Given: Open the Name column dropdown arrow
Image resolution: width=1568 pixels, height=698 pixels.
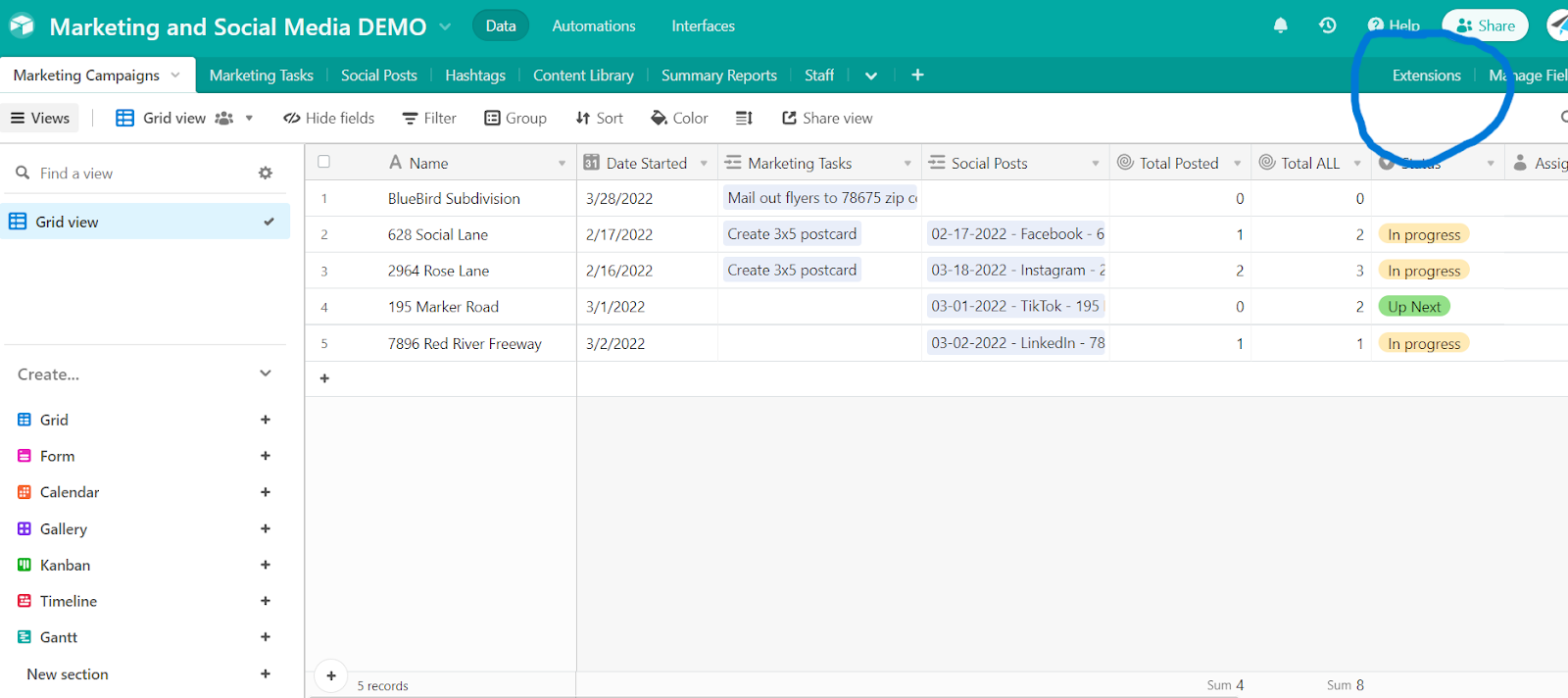Looking at the screenshot, I should [x=562, y=164].
